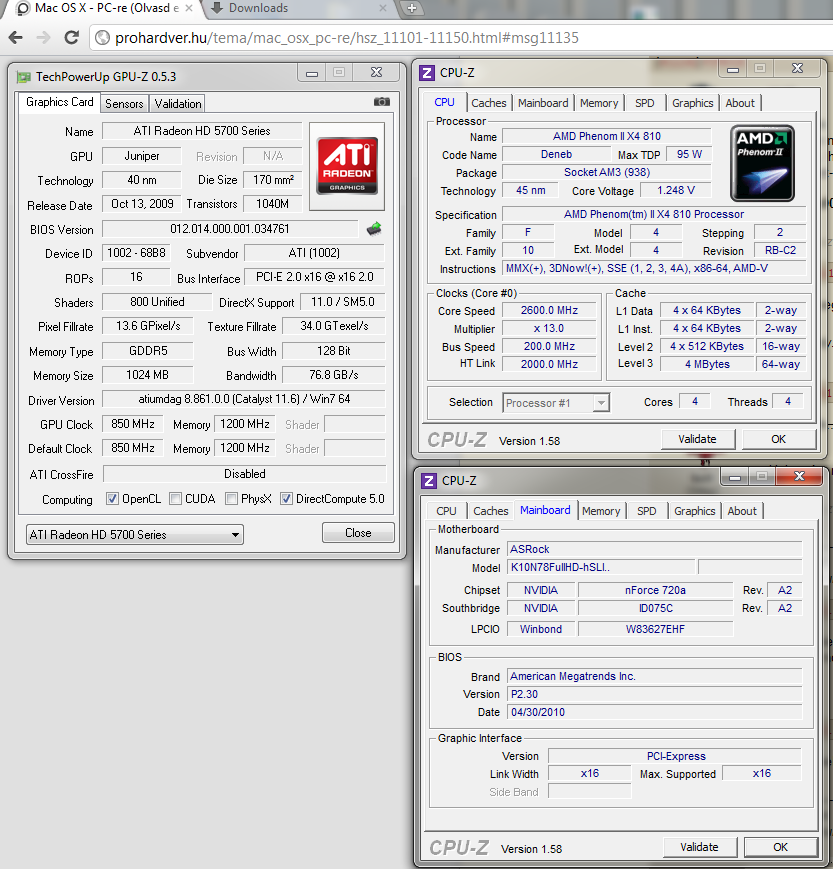
Task: Click the GPU-Z Driver Version field
Action: coord(244,399)
